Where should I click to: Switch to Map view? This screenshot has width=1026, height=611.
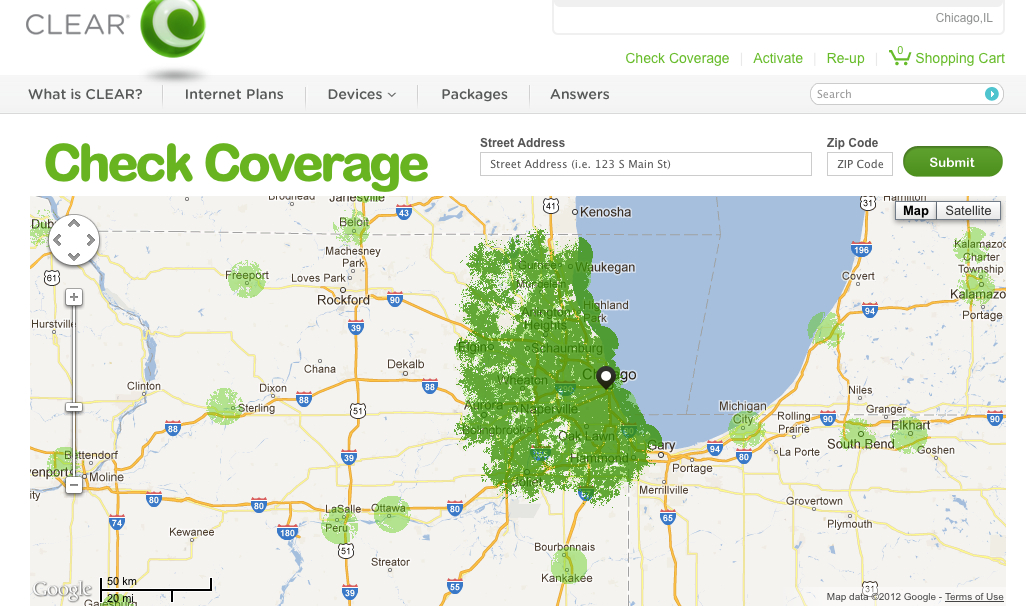915,211
